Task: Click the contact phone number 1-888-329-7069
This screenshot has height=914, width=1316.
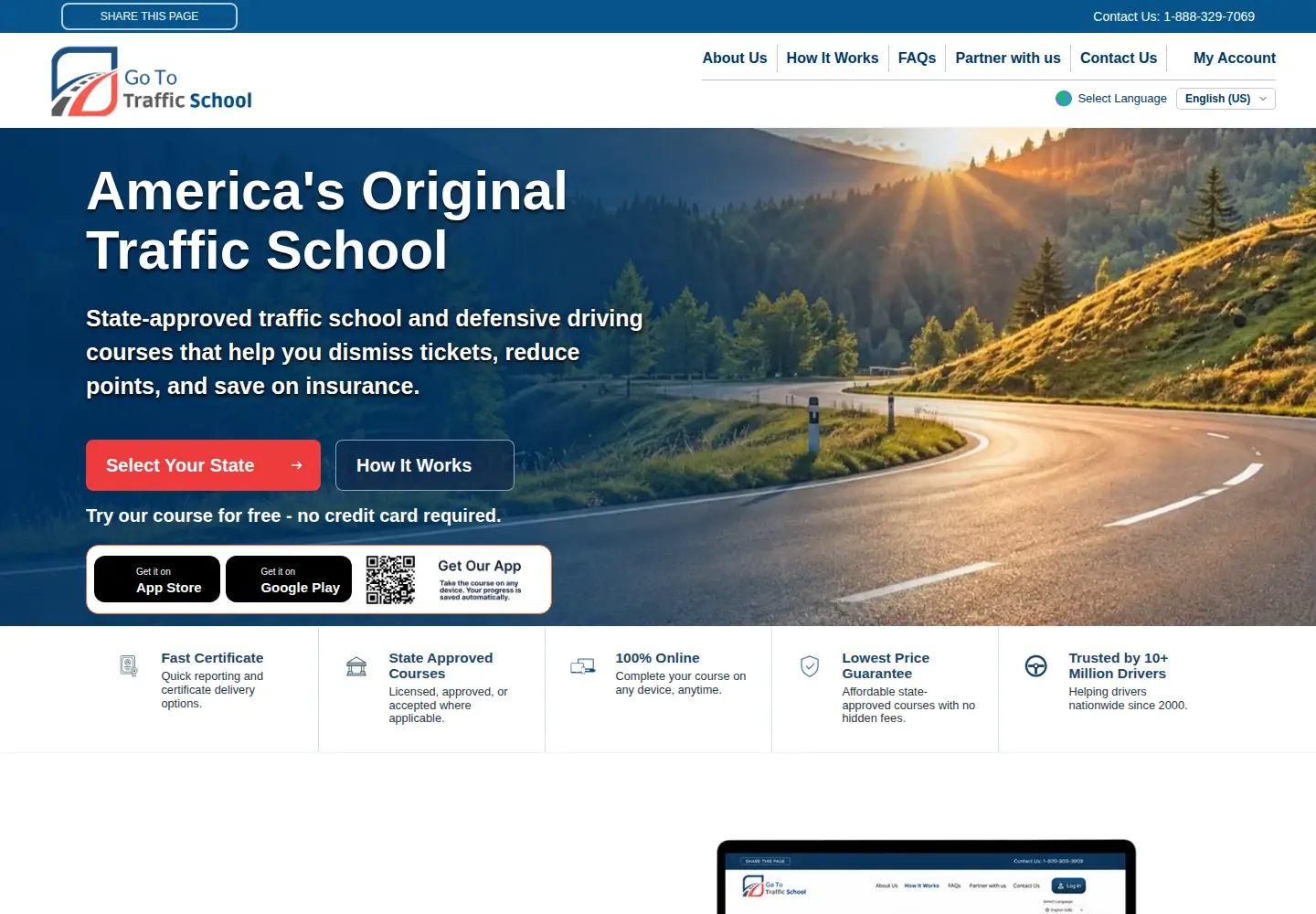Action: [x=1209, y=16]
